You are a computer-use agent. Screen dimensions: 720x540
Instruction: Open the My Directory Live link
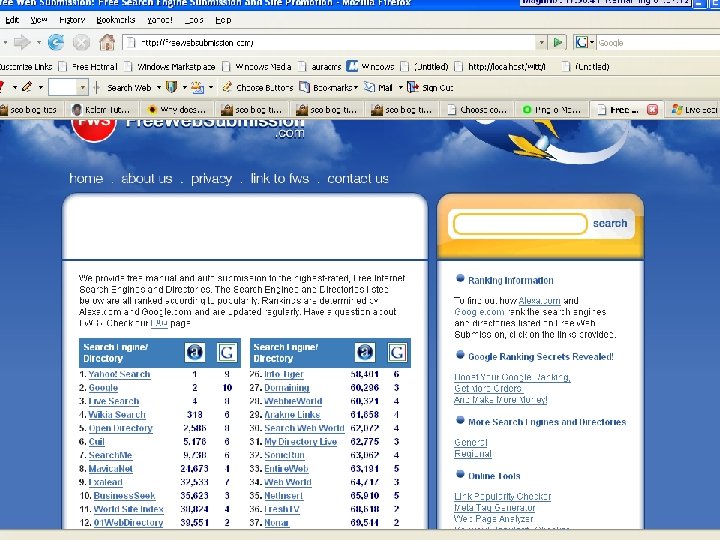(x=301, y=441)
